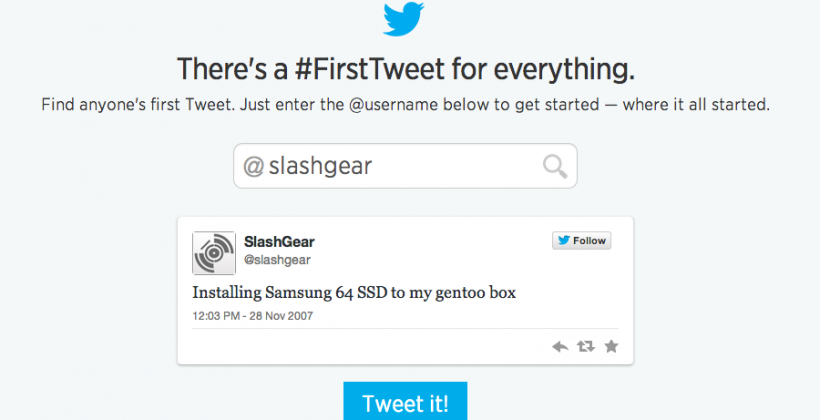Click the "Find anyone's first Tweet" sentence
820x420 pixels.
(138, 105)
